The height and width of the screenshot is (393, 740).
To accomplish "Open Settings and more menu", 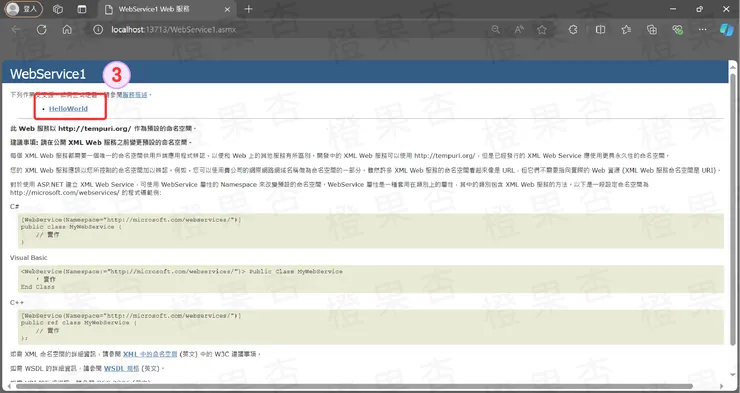I will point(703,30).
